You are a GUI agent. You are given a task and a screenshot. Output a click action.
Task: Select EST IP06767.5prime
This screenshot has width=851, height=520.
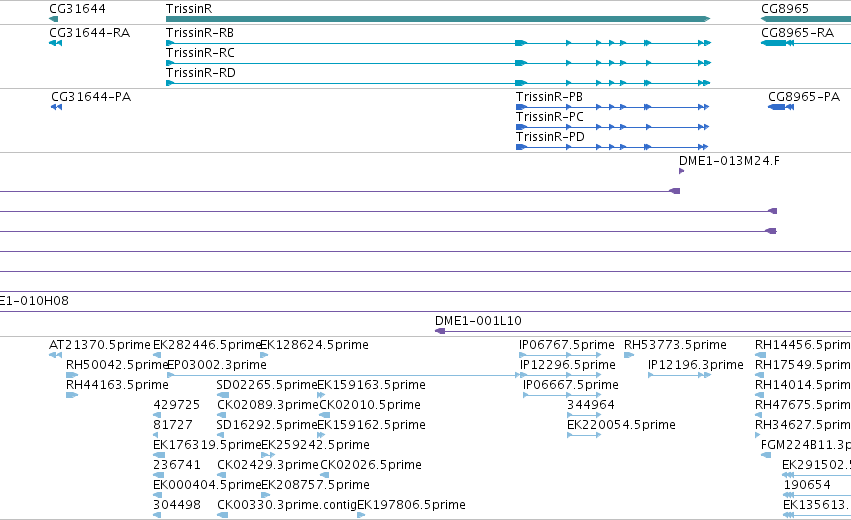click(x=567, y=345)
